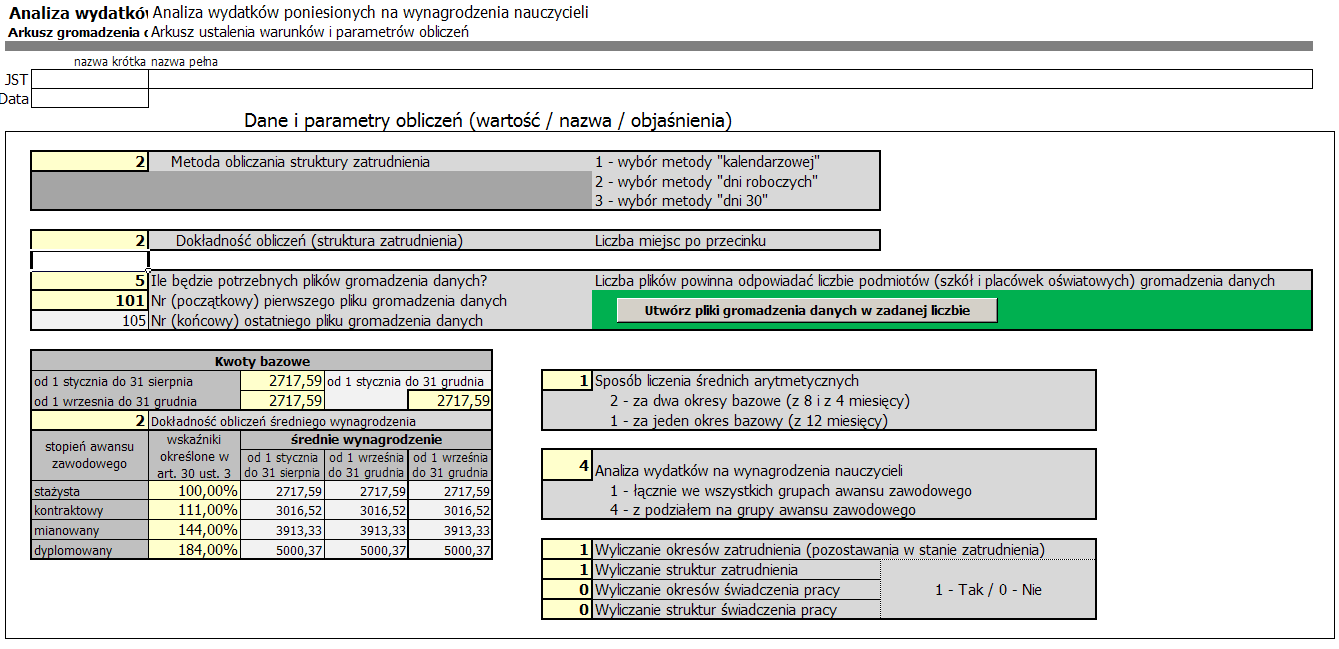
Task: Click '4 - z podziałem na grupy awansu' option text
Action: 762,511
